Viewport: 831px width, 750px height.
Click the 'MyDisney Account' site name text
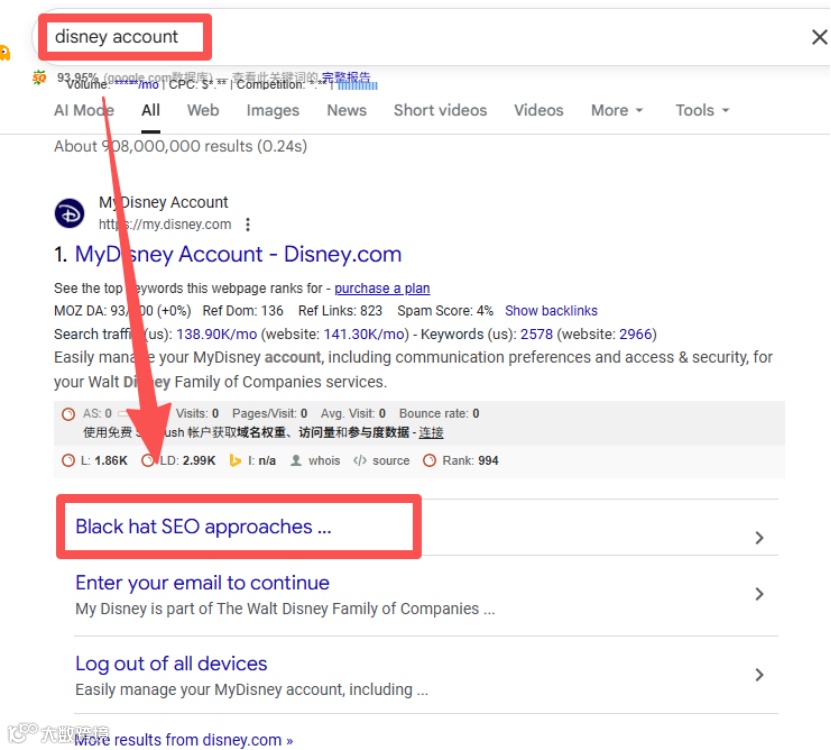[163, 202]
